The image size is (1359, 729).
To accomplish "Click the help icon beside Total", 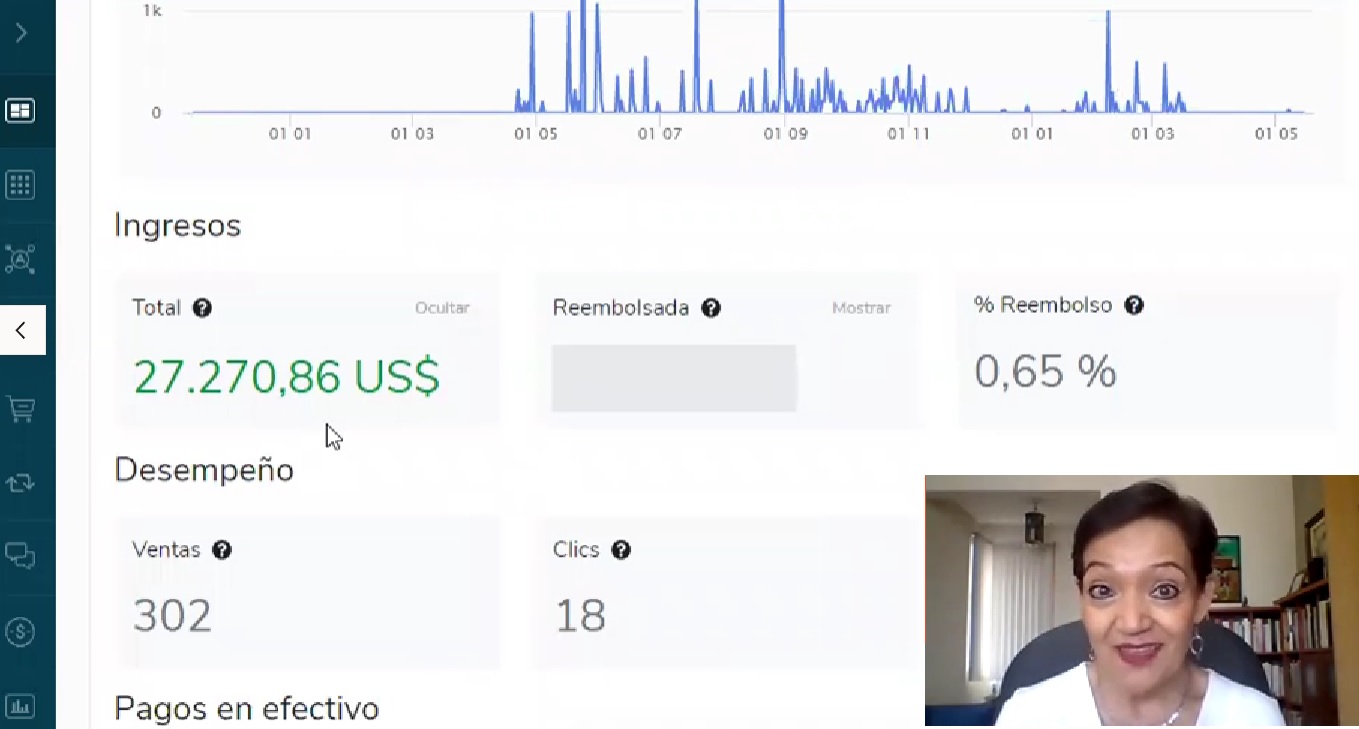I will pos(202,308).
